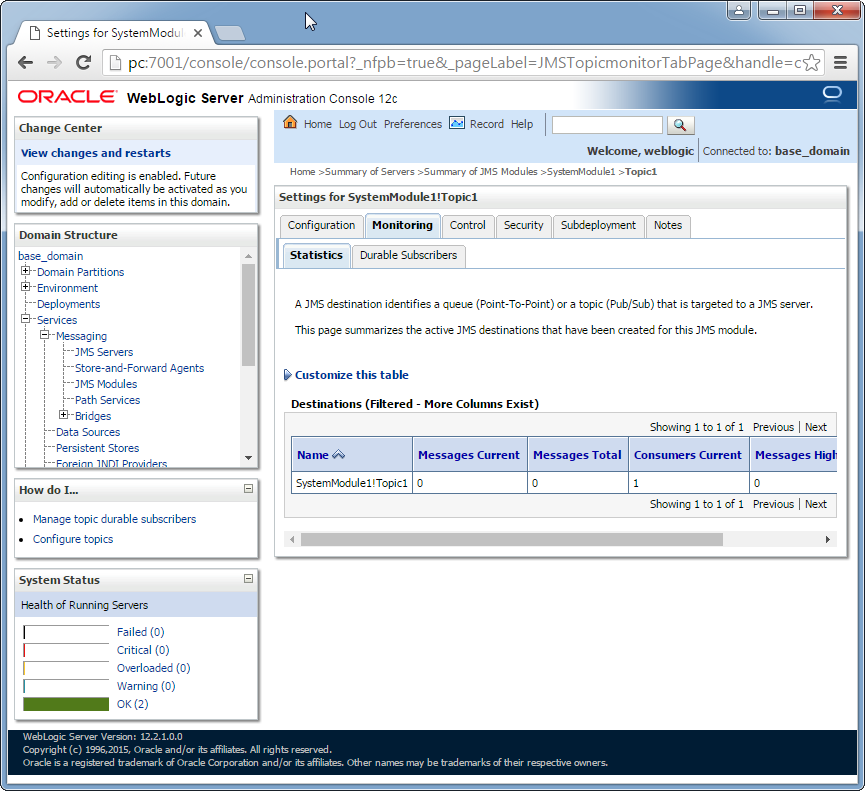Viewport: 865px width, 791px height.
Task: Click Domain Structure scroll down arrow
Action: [248, 458]
